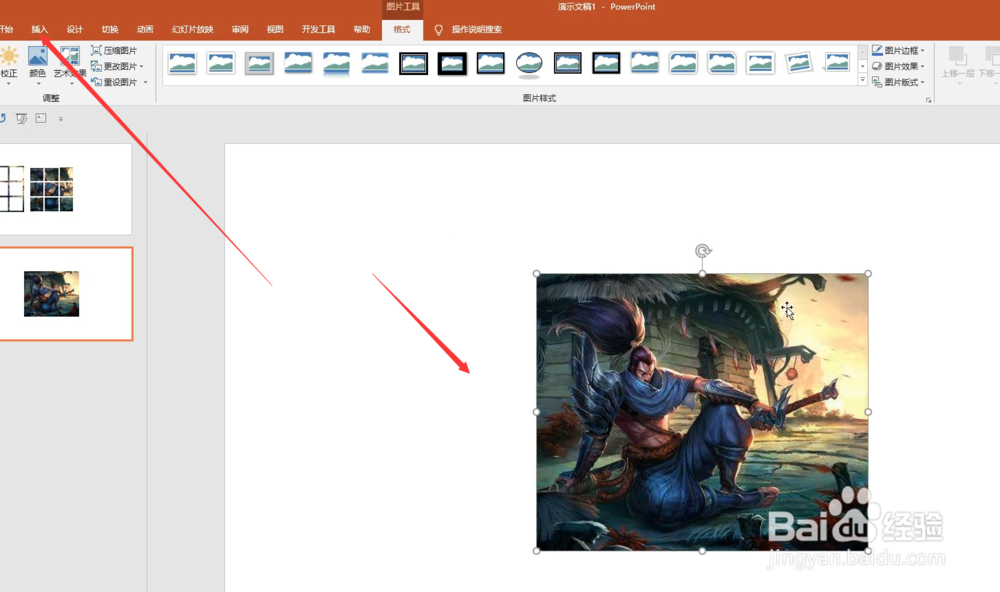Open the 幻灯片放映 Slide Show tab

[192, 29]
